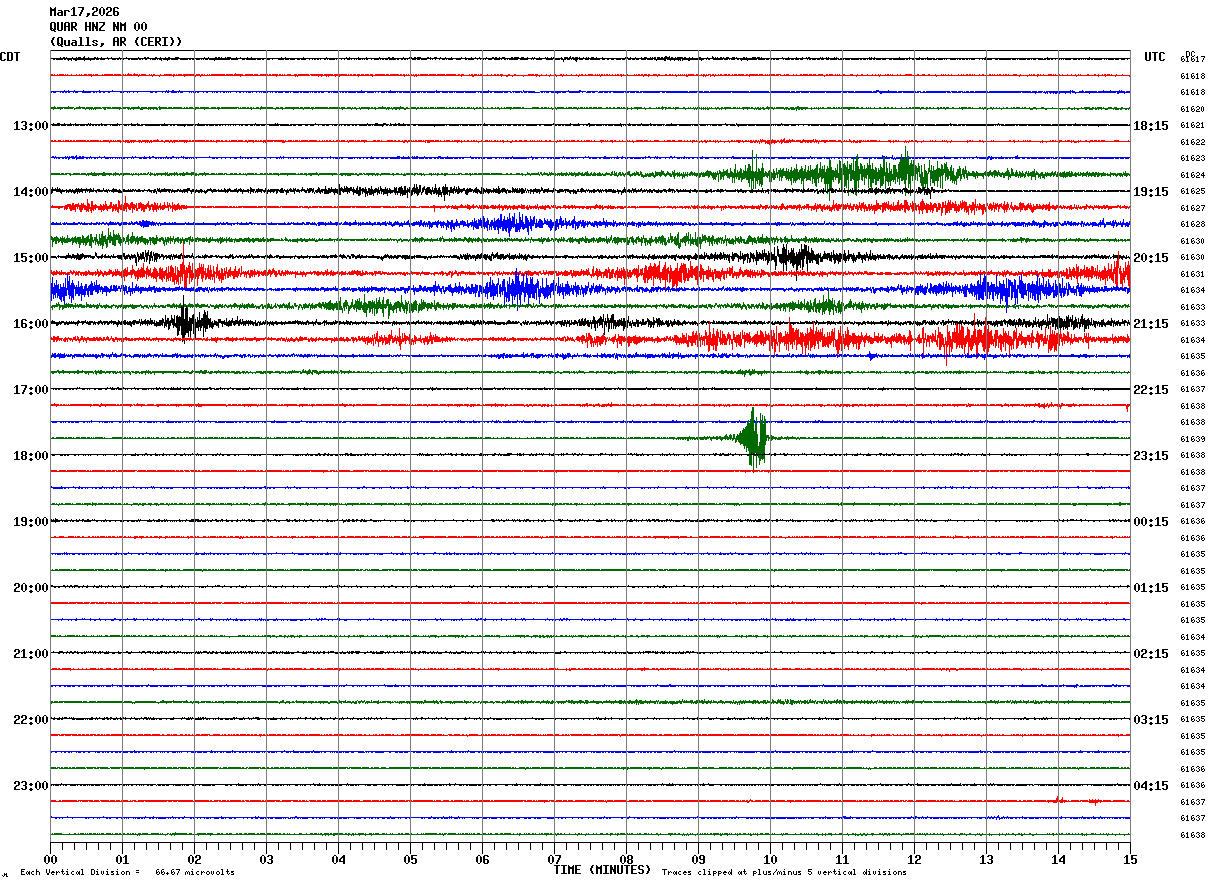The image size is (1210, 886).
Task: Click the large green burst near minute 10
Action: (x=753, y=438)
